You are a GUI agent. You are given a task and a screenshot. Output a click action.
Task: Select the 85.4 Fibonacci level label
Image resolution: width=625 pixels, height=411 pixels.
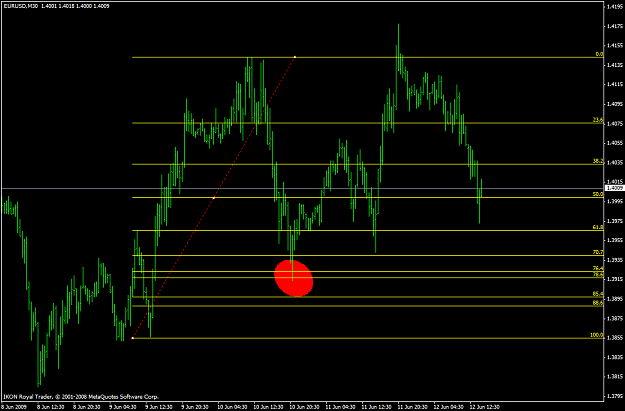[x=598, y=294]
